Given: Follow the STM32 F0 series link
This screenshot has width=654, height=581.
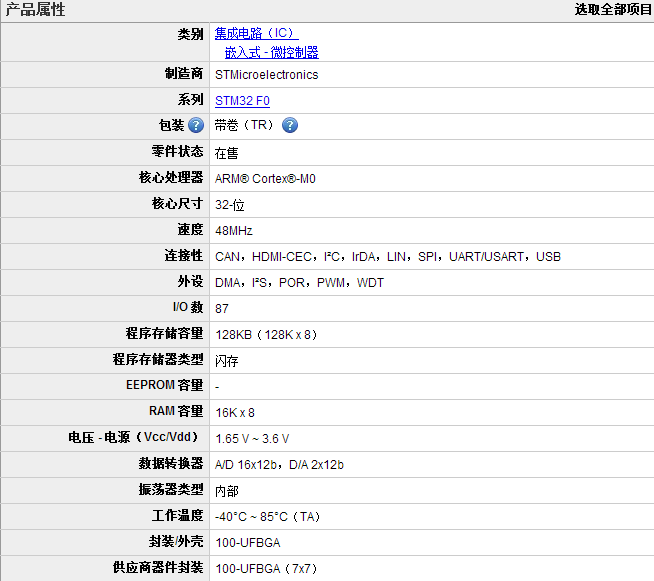Looking at the screenshot, I should (242, 101).
